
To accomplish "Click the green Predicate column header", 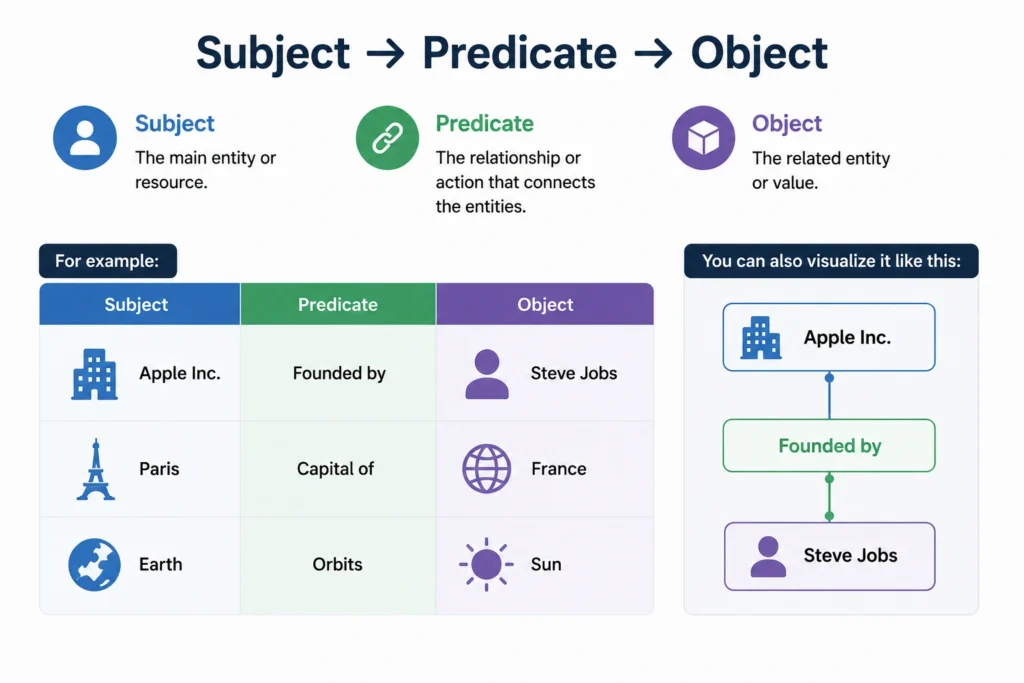I will click(x=338, y=304).
